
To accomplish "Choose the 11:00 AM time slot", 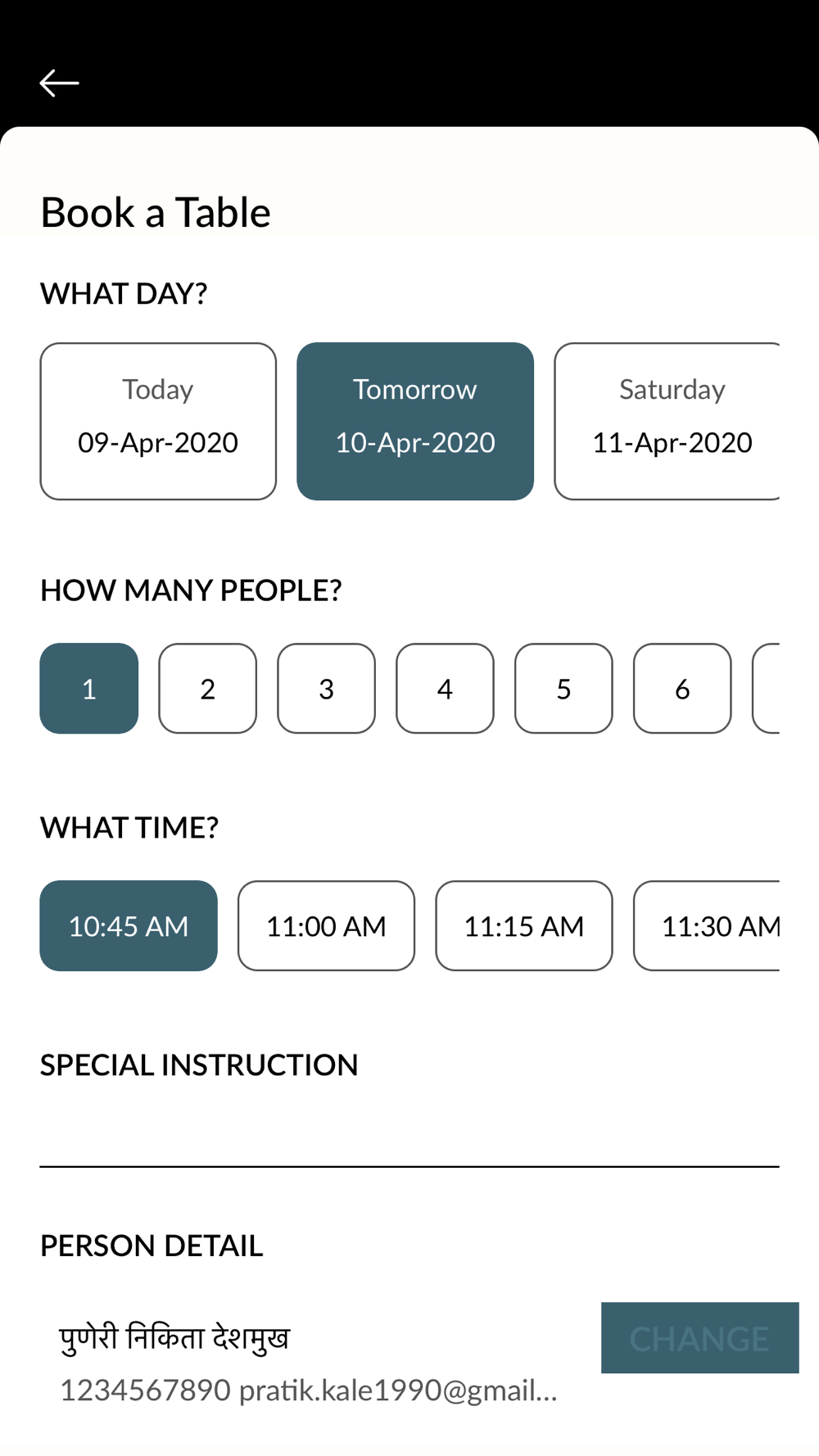I will click(326, 925).
